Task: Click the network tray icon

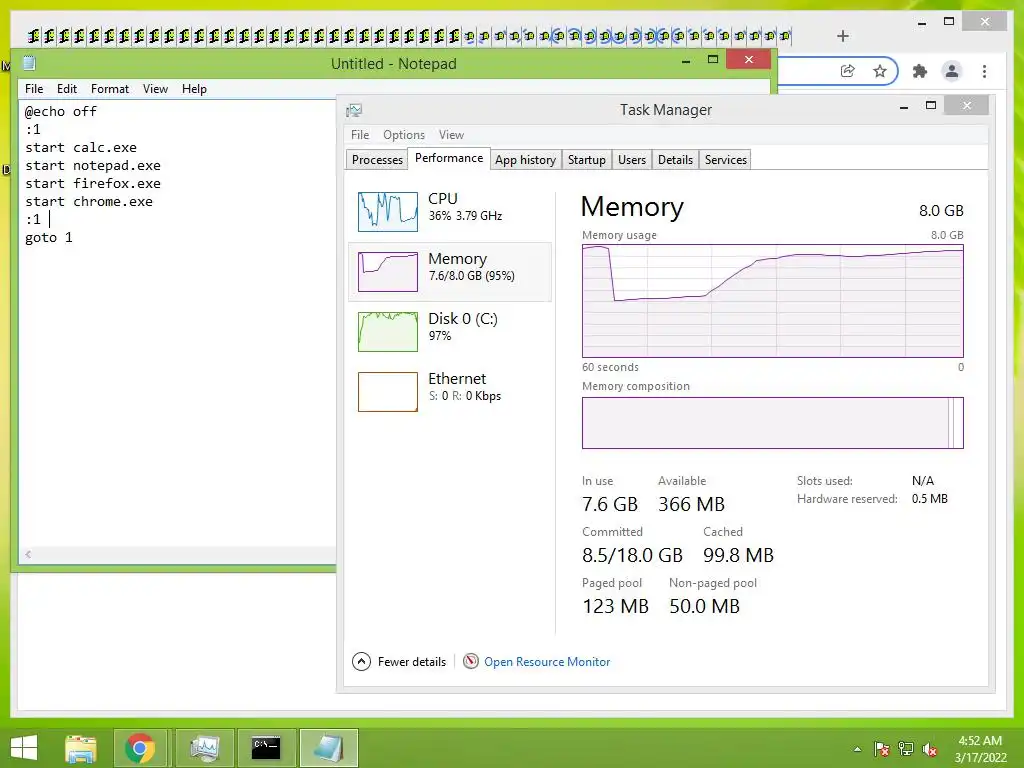Action: (x=906, y=749)
